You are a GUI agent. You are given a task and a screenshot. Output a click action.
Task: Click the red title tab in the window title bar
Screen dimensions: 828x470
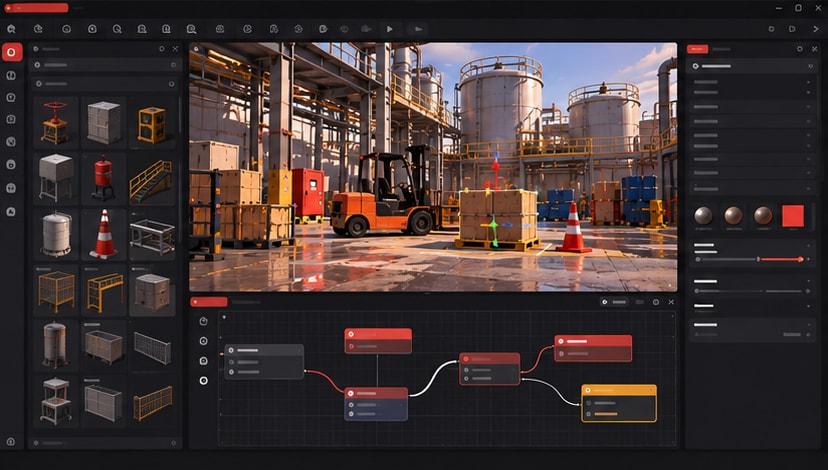[36, 8]
